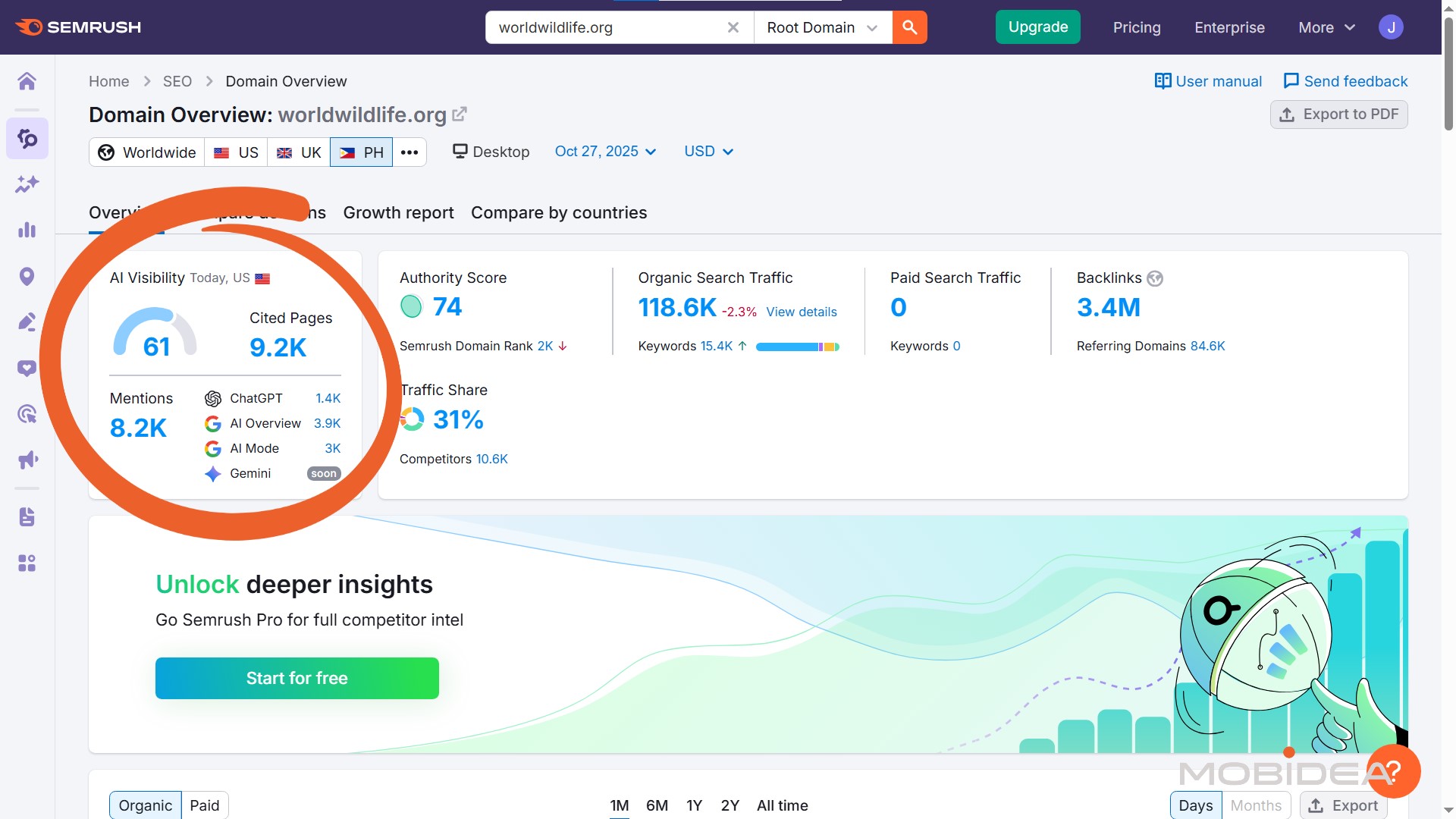Viewport: 1456px width, 819px height.
Task: Select the SEO magnifier icon in sidebar
Action: pos(27,139)
